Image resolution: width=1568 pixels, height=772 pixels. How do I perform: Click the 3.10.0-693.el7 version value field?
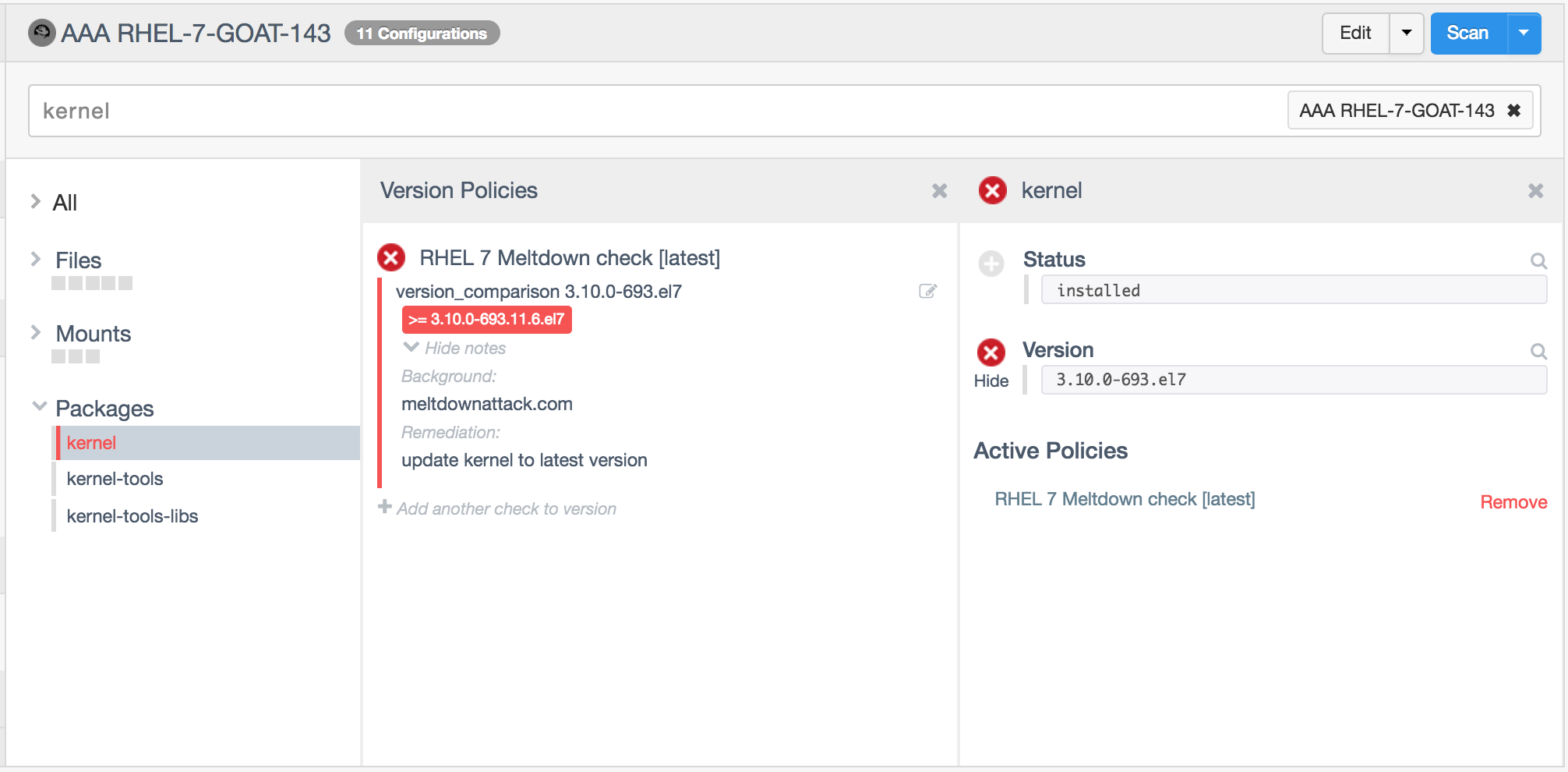tap(1294, 380)
